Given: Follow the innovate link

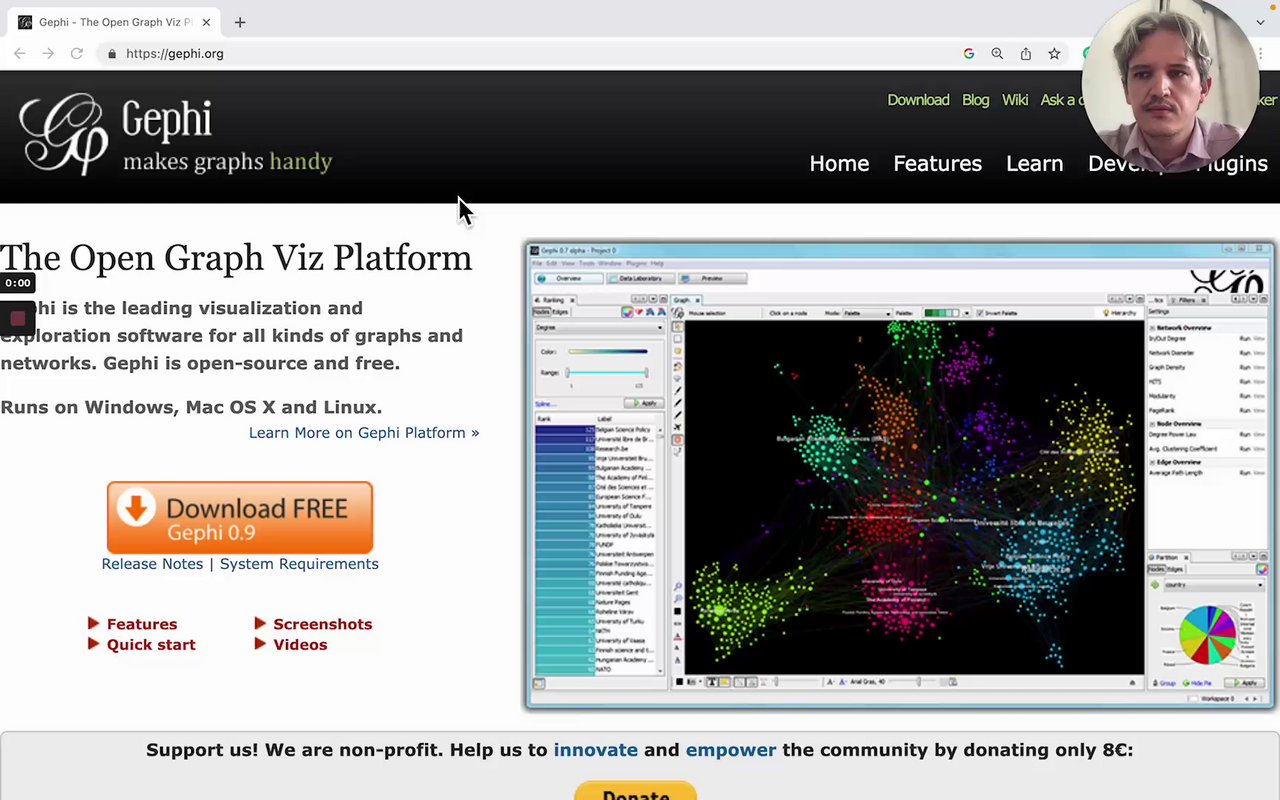Looking at the screenshot, I should point(595,750).
